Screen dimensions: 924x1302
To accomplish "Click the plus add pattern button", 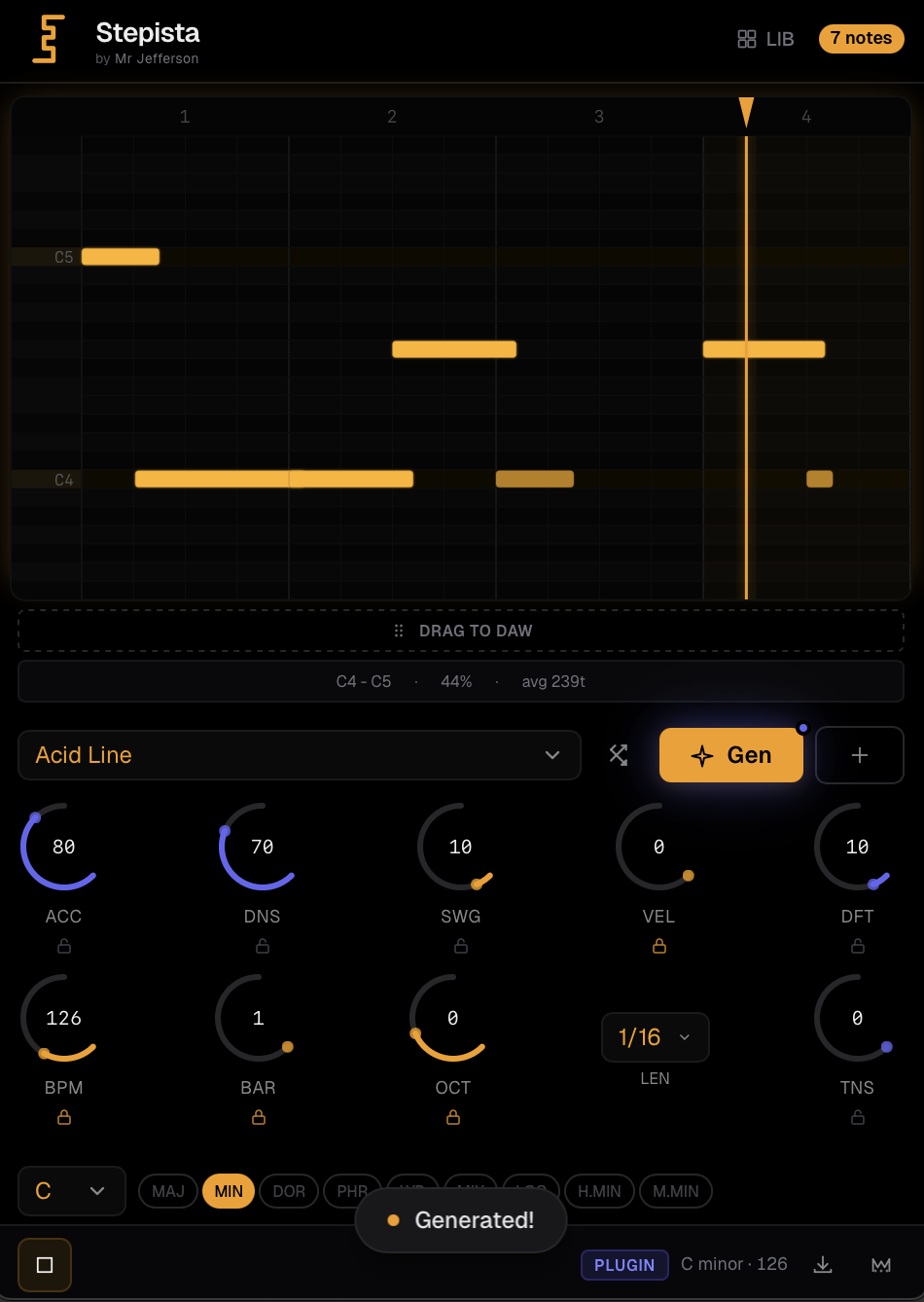I will click(860, 755).
